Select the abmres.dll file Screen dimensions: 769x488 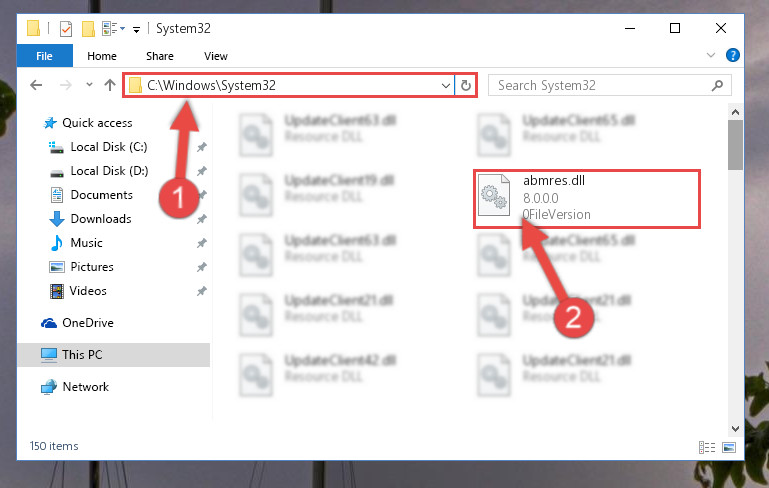587,199
